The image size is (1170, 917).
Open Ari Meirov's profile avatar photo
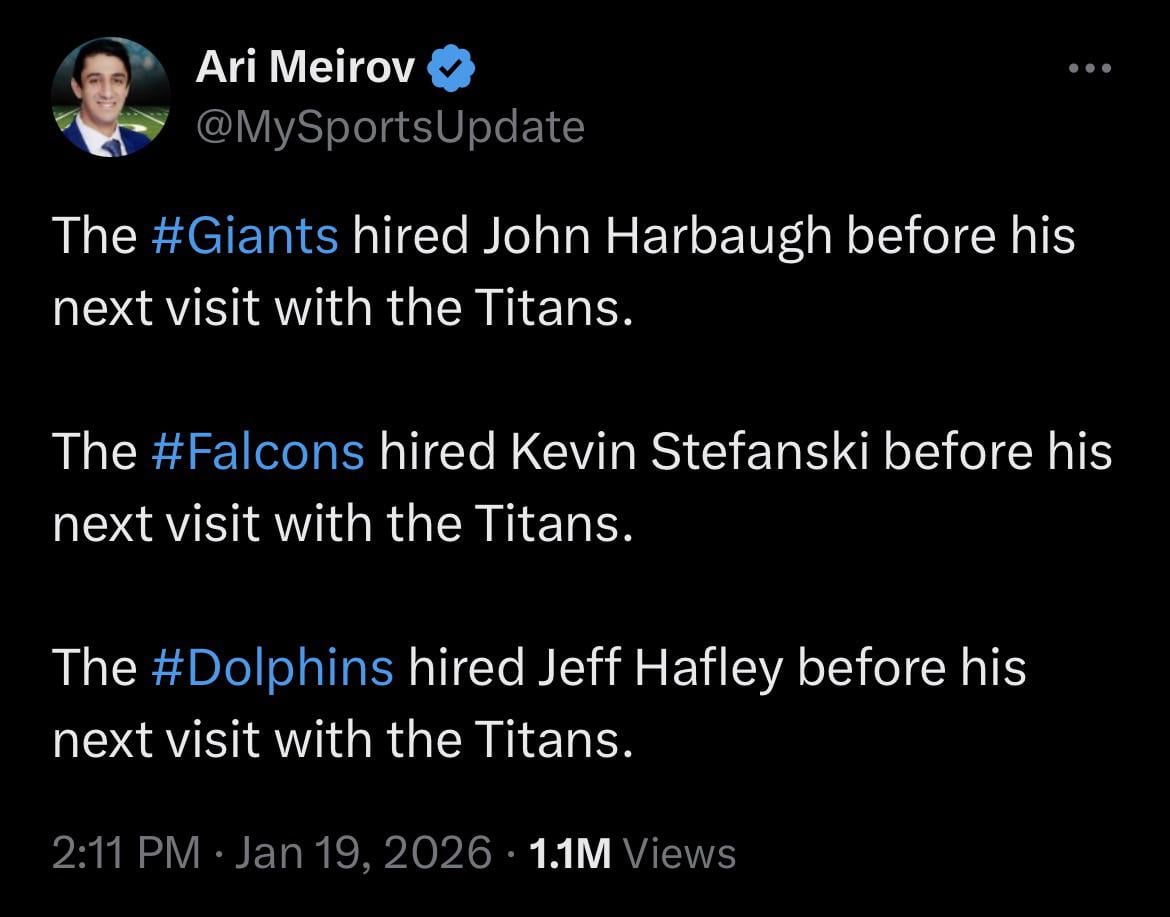tap(110, 97)
